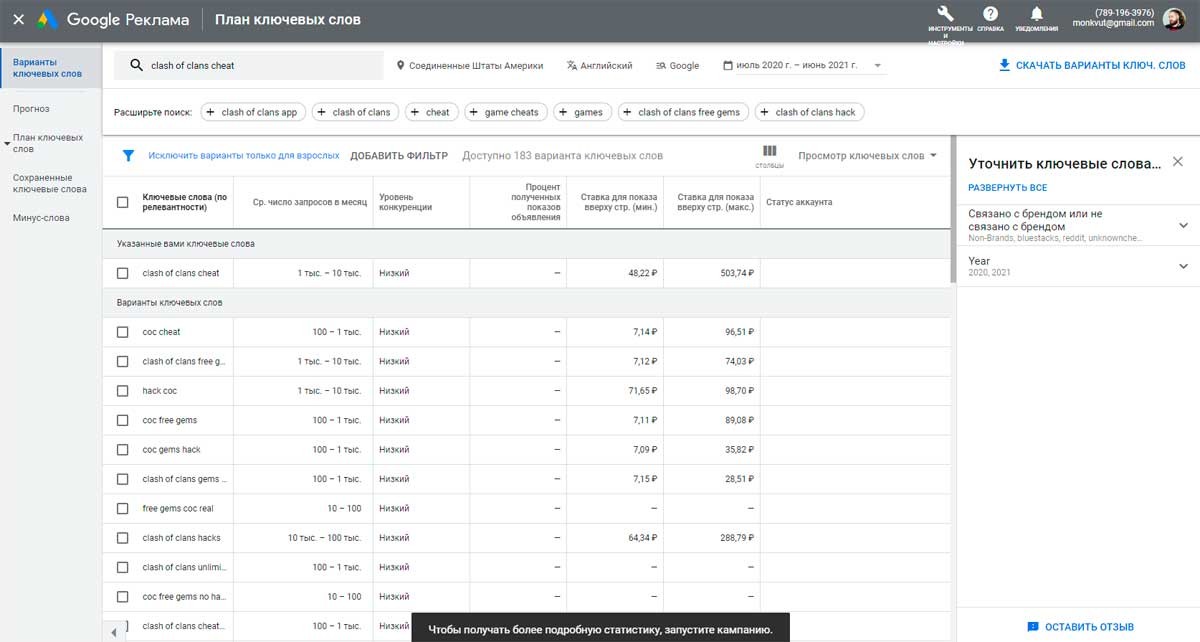Check the 'coc free gems' row checkbox
1200x642 pixels.
click(123, 420)
